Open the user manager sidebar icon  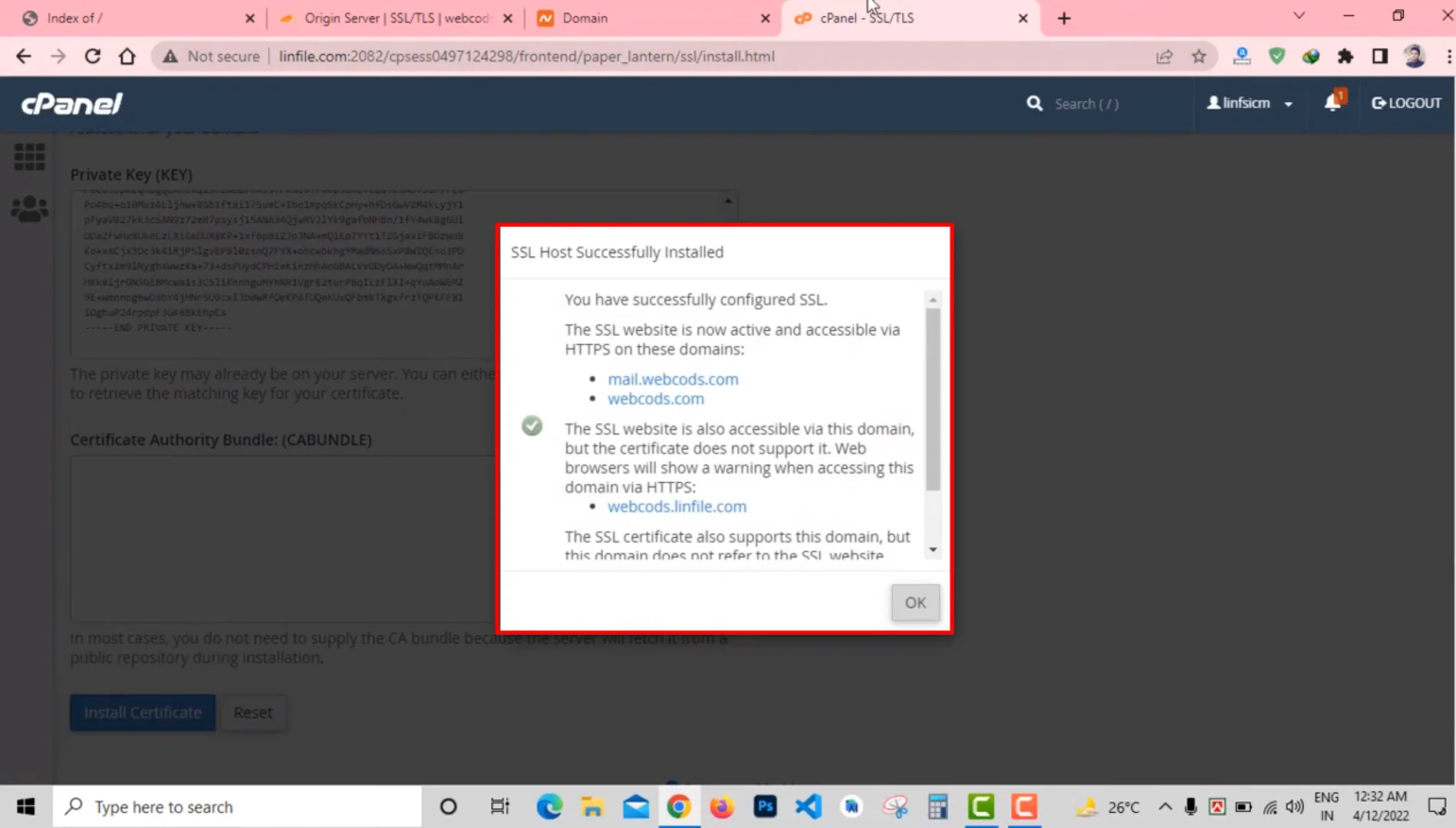click(x=29, y=209)
